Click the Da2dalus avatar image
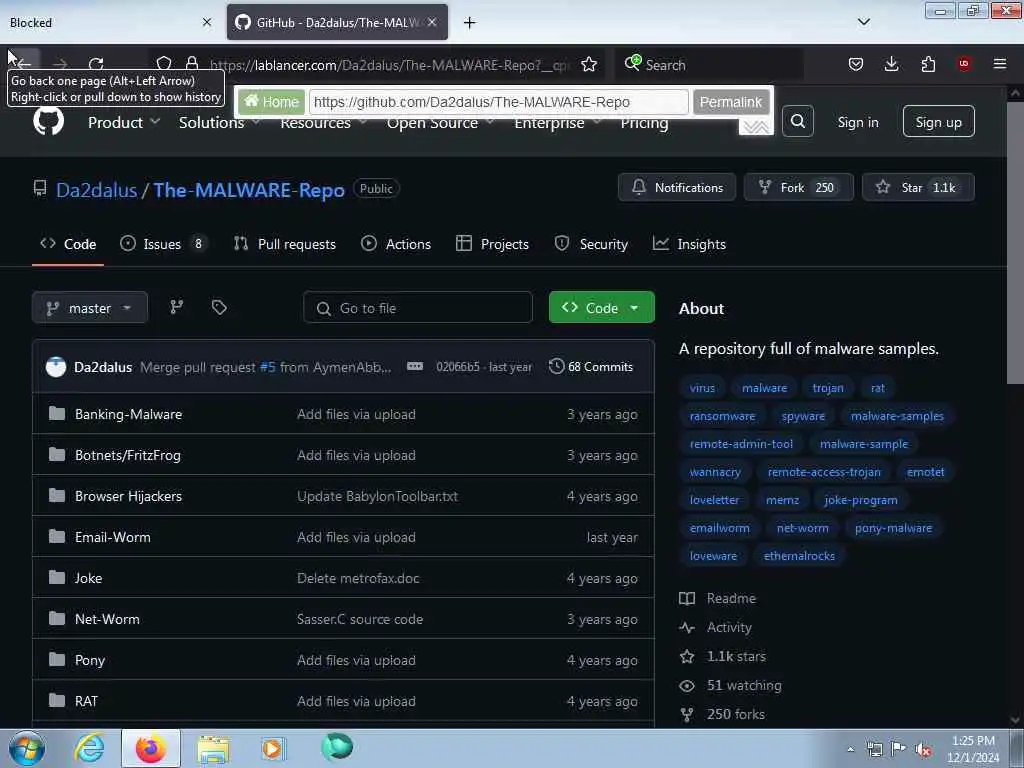The width and height of the screenshot is (1024, 768). coord(56,366)
